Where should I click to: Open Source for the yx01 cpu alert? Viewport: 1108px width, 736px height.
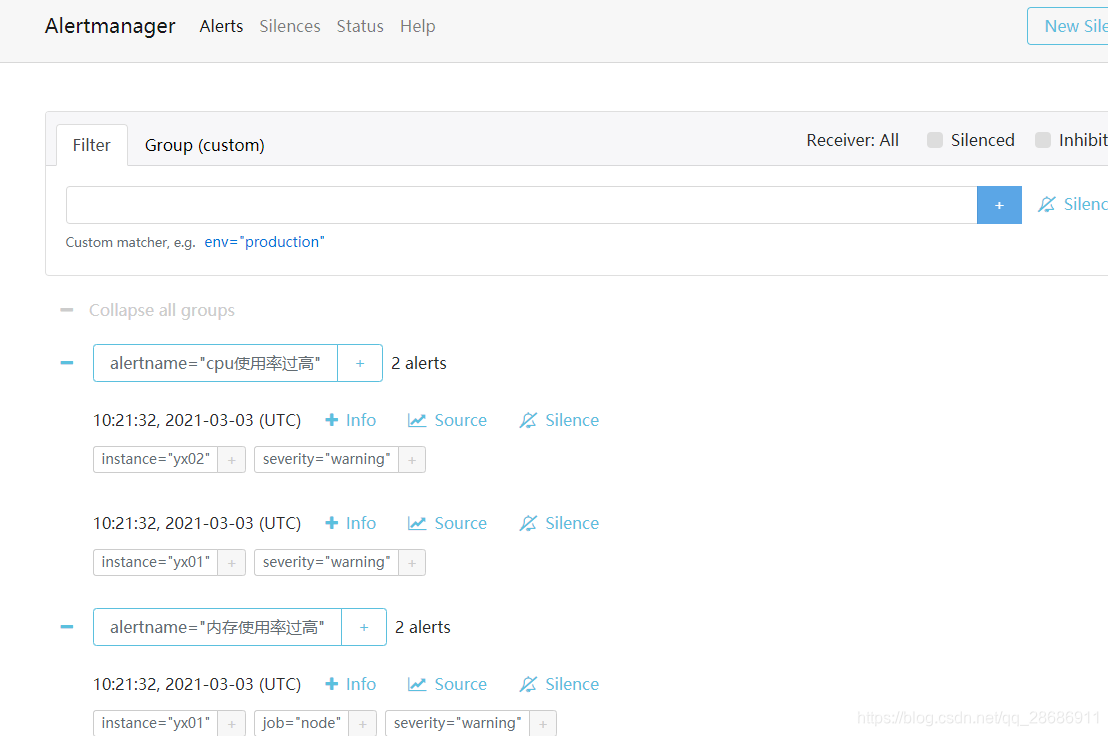(x=447, y=523)
